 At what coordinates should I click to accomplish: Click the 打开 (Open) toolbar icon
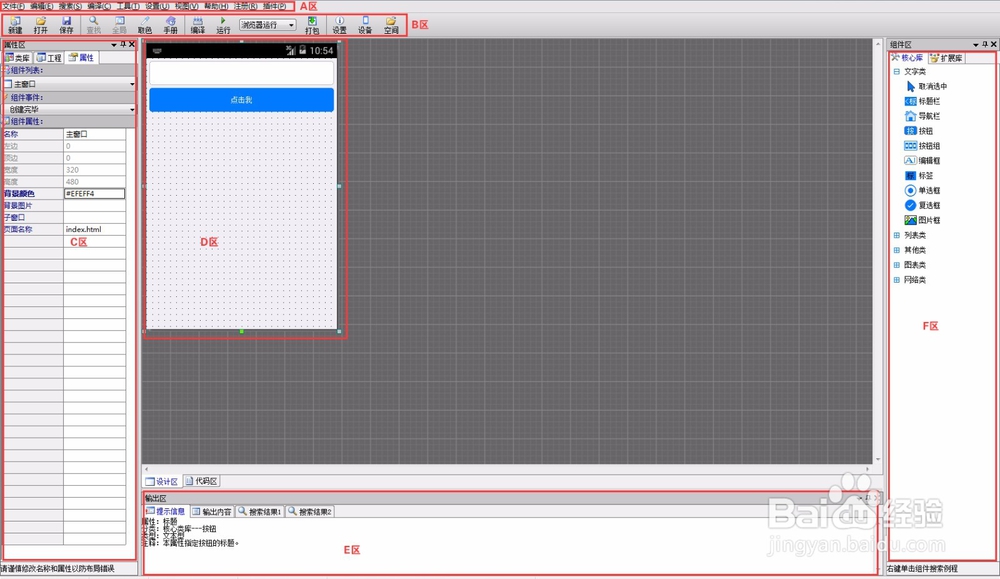tap(41, 26)
